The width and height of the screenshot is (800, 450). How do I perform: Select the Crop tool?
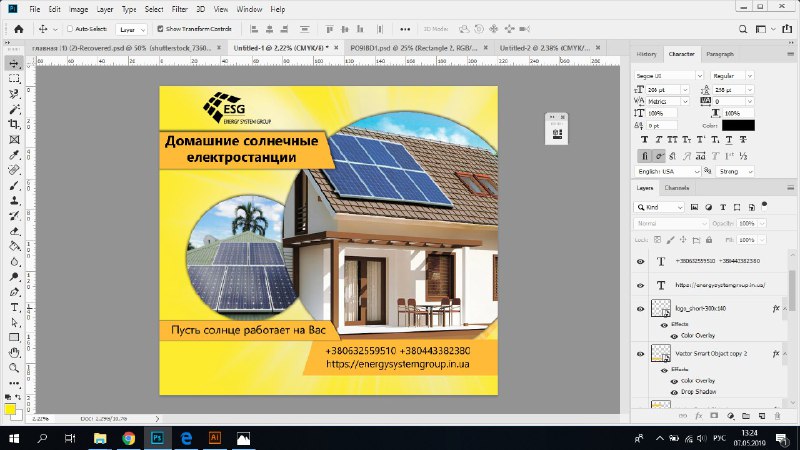click(x=14, y=124)
